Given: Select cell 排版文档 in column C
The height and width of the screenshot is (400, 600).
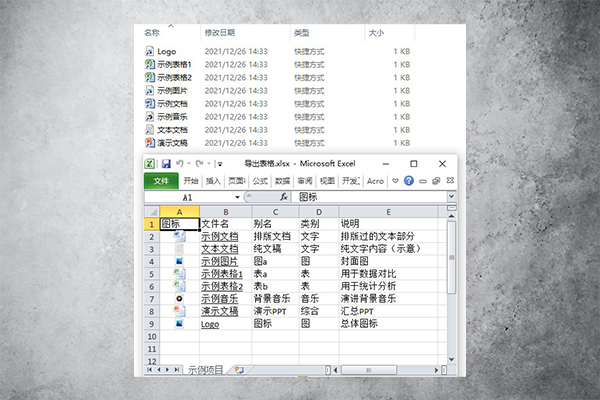Looking at the screenshot, I should 275,236.
